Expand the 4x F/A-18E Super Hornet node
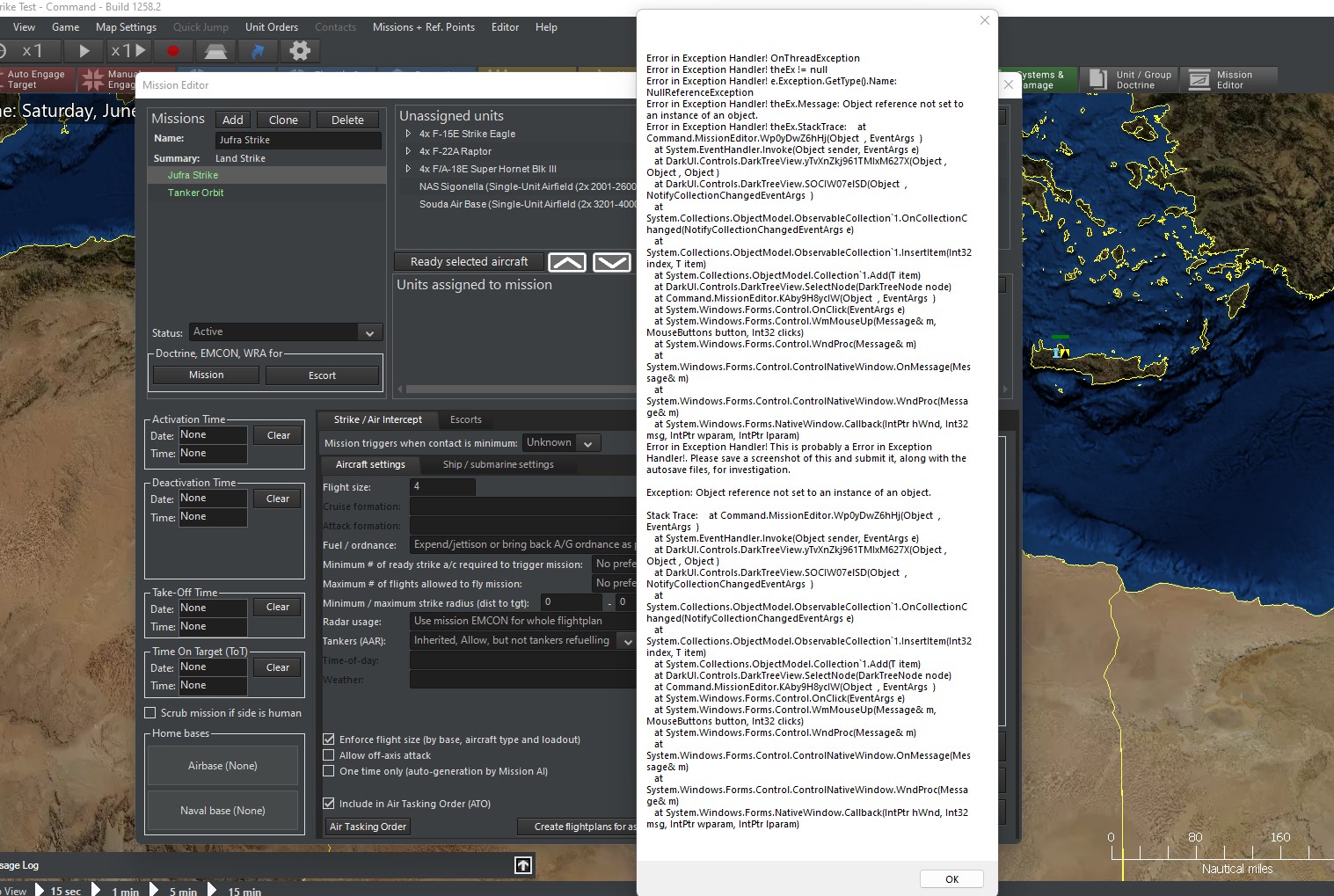Screen dimensions: 1334x896 408,169
